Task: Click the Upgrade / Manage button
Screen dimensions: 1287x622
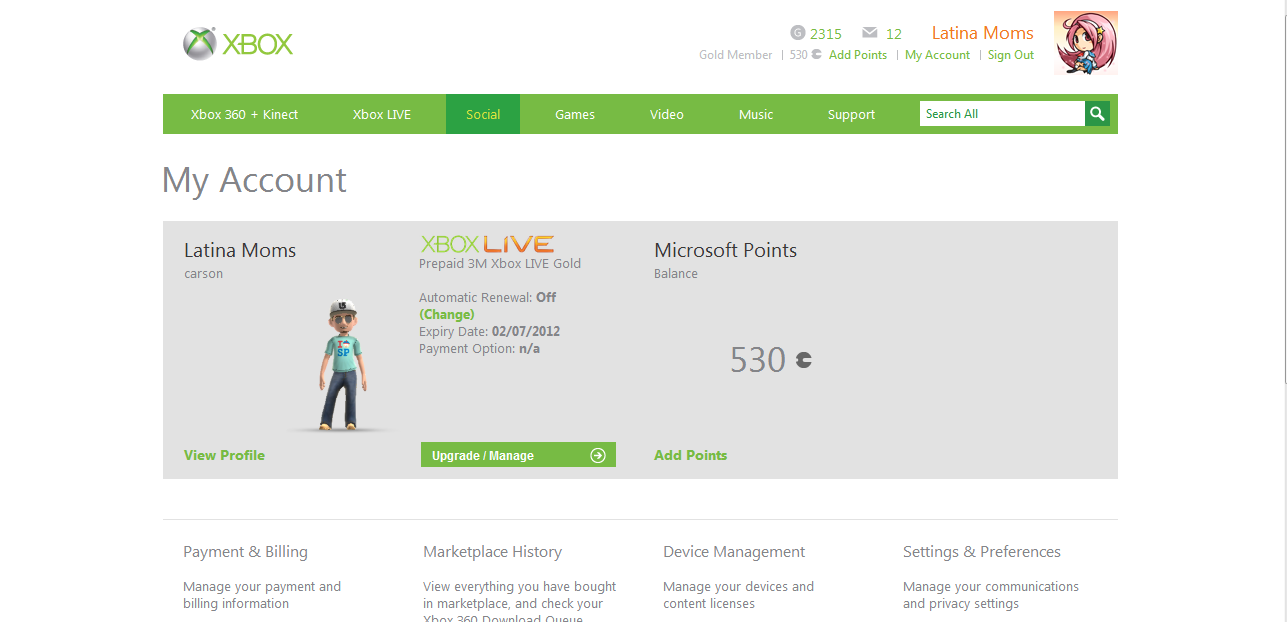Action: pos(518,455)
